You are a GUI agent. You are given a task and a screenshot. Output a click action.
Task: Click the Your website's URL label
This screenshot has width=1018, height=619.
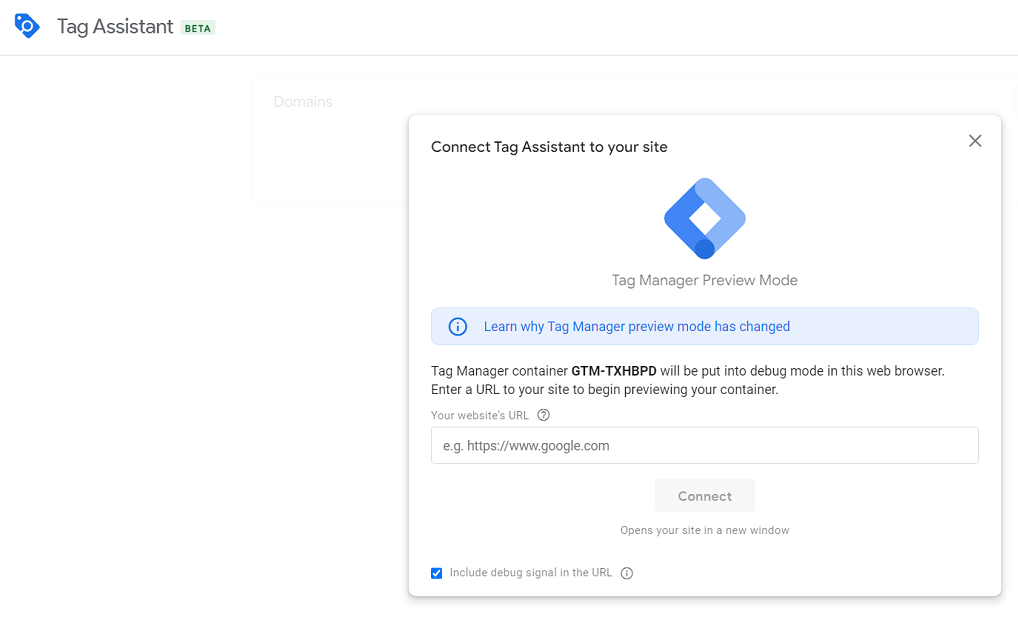480,415
